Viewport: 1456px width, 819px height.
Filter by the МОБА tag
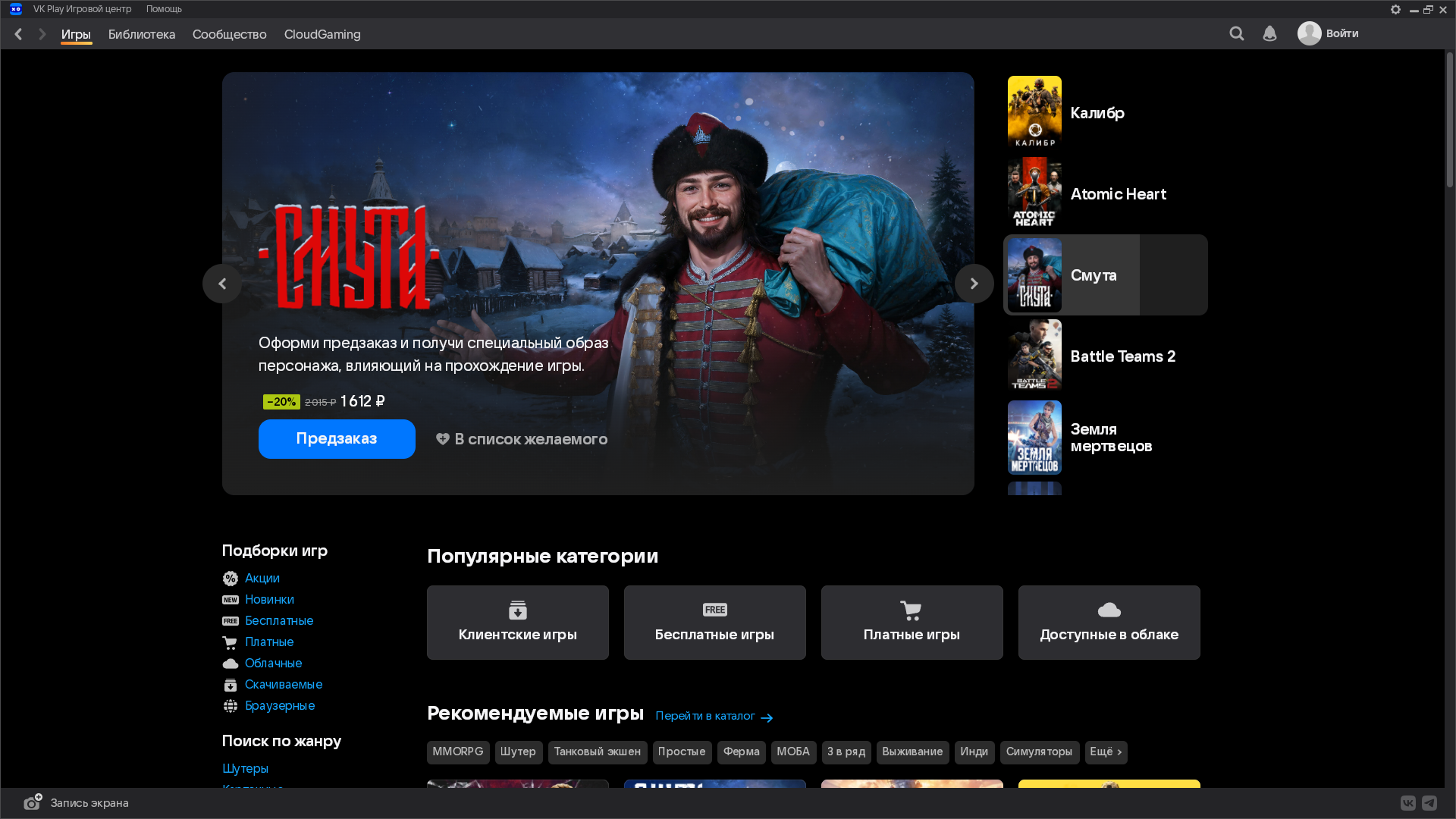pos(794,752)
